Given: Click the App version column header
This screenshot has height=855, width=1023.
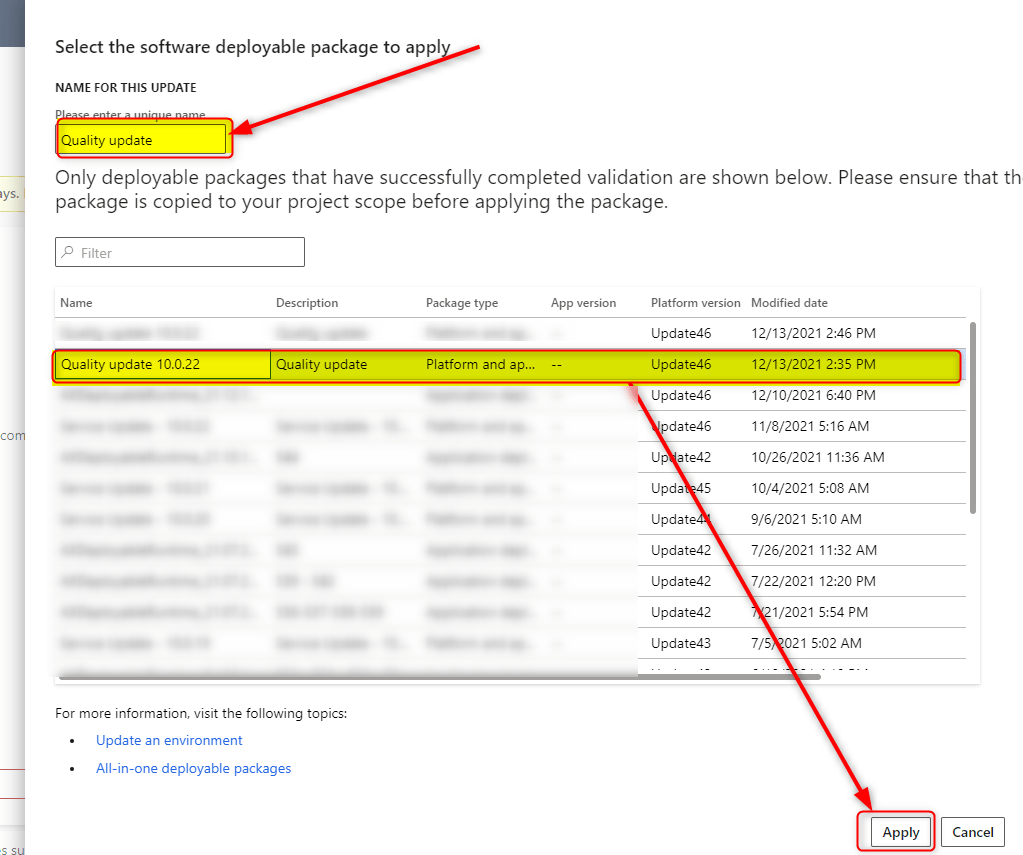Looking at the screenshot, I should [583, 303].
